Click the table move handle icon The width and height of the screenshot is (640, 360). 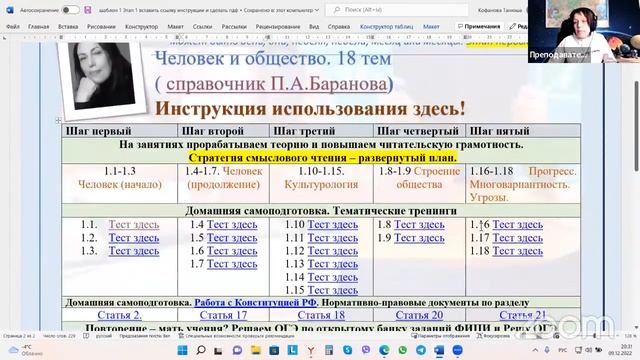coord(58,120)
